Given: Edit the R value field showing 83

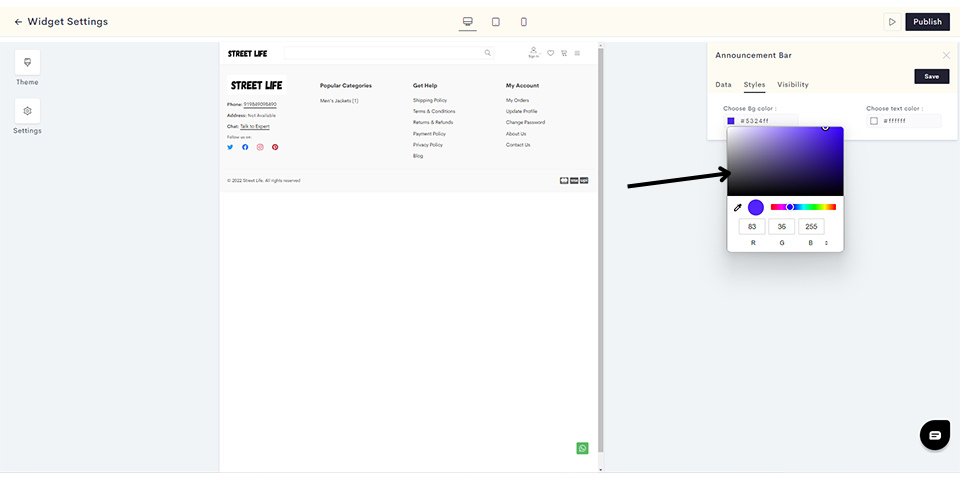Looking at the screenshot, I should point(752,227).
